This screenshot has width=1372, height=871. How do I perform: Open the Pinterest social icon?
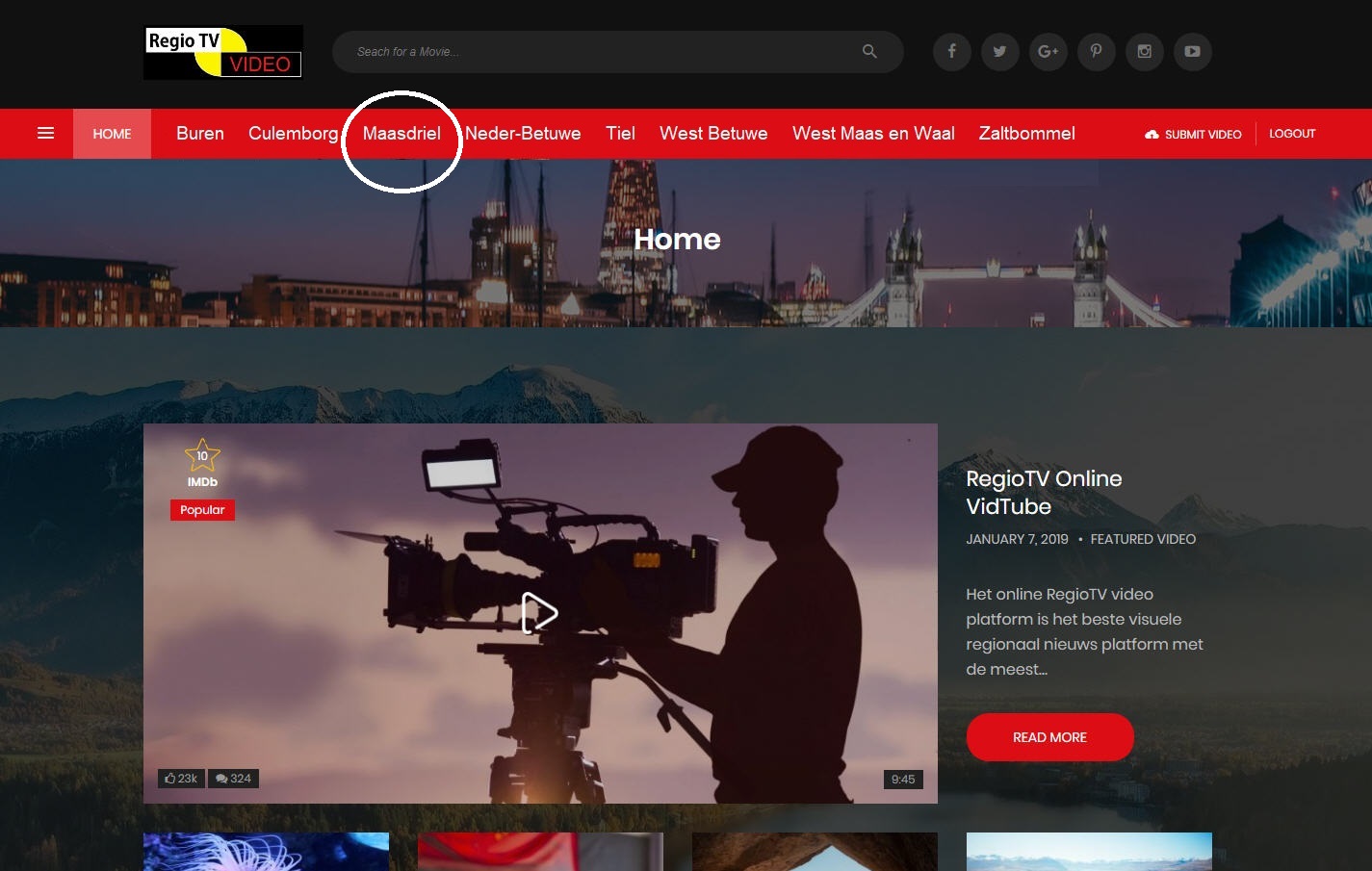point(1096,52)
